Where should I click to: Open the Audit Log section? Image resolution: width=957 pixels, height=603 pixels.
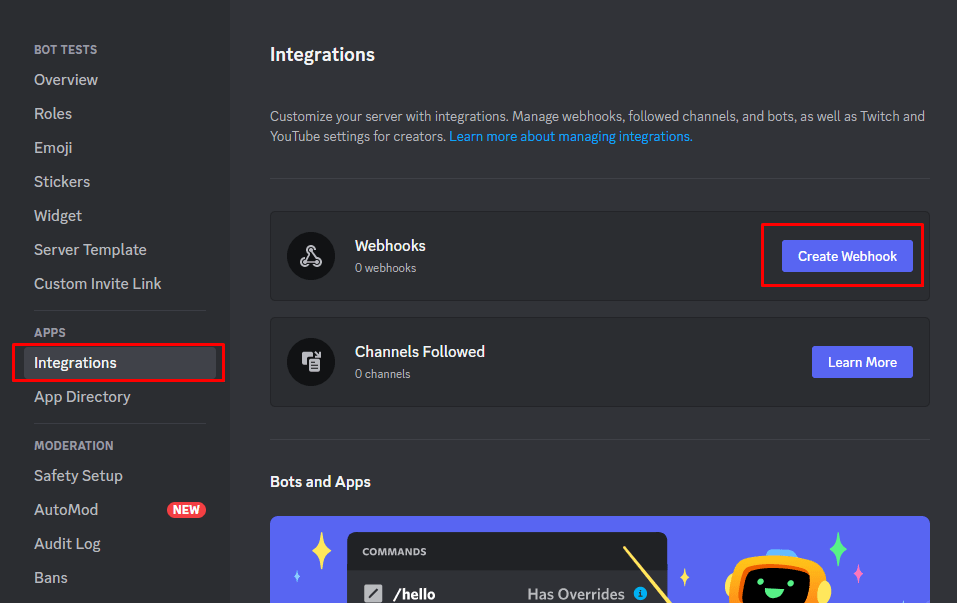pos(67,543)
